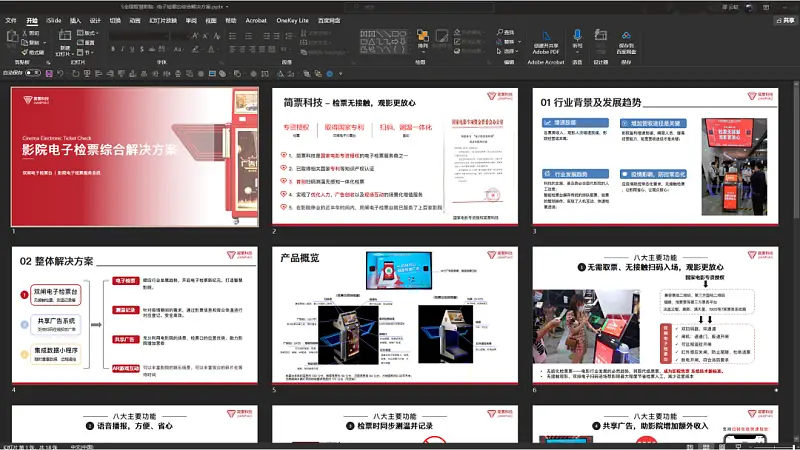
Task: Toggle Italic text formatting
Action: click(122, 49)
